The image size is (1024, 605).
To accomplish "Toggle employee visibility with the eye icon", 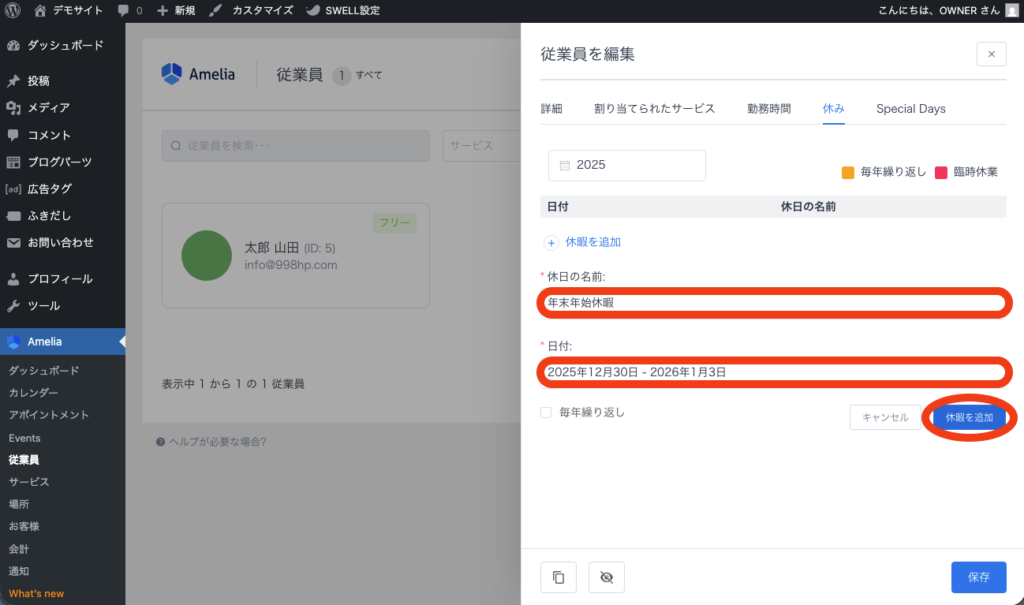I will coord(606,577).
